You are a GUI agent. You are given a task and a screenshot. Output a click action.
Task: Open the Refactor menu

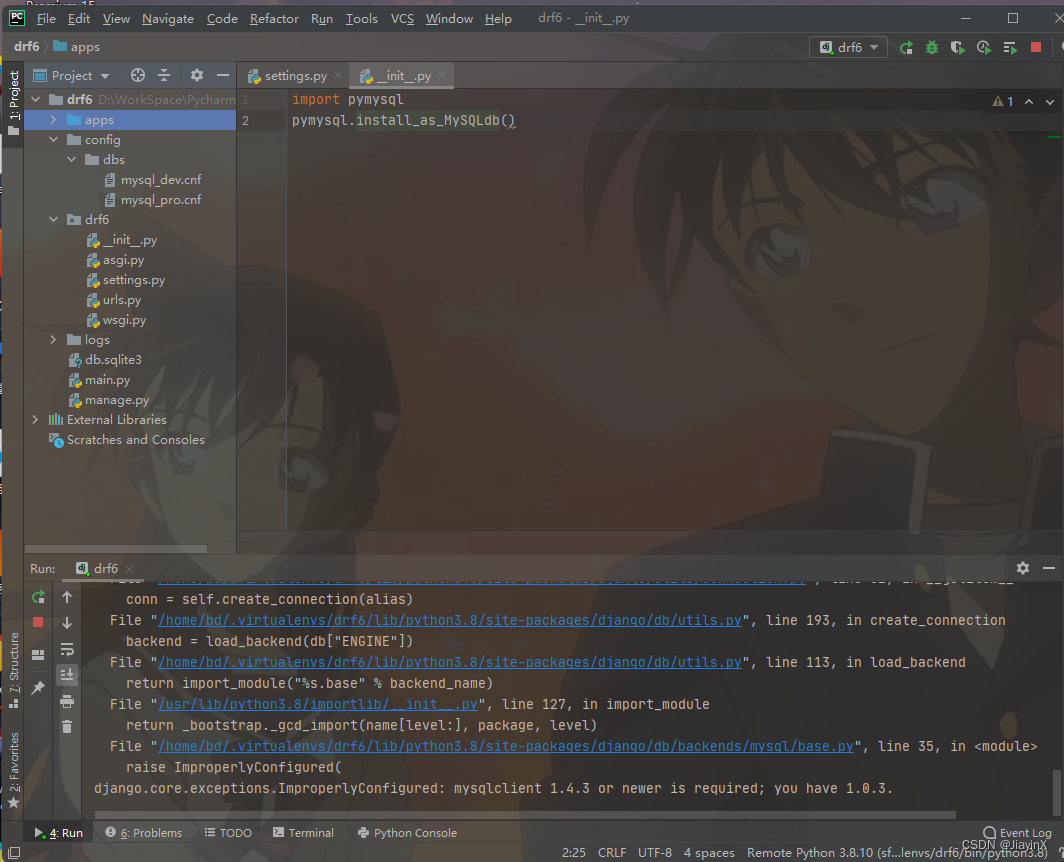(274, 18)
